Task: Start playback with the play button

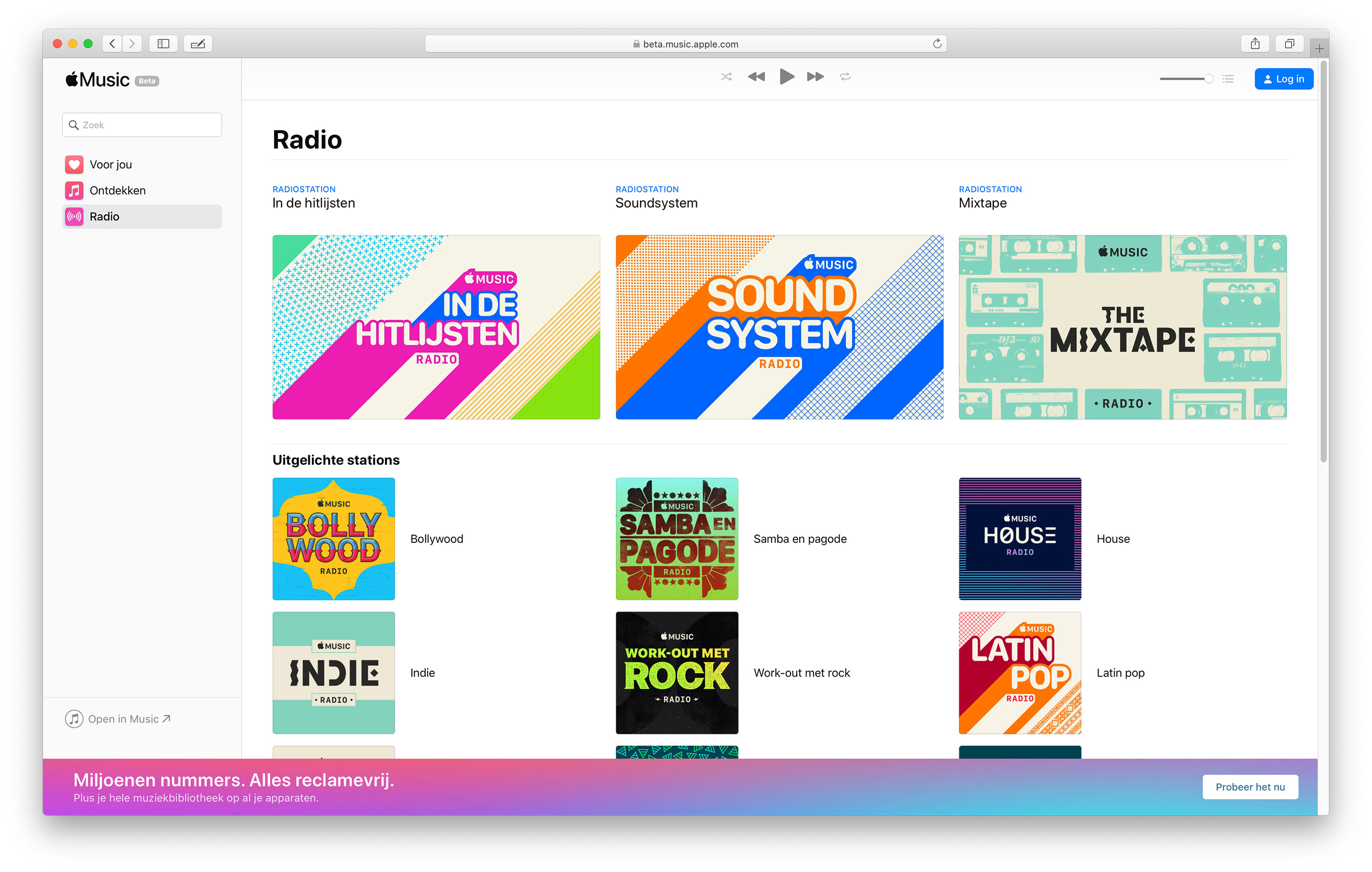Action: (787, 77)
